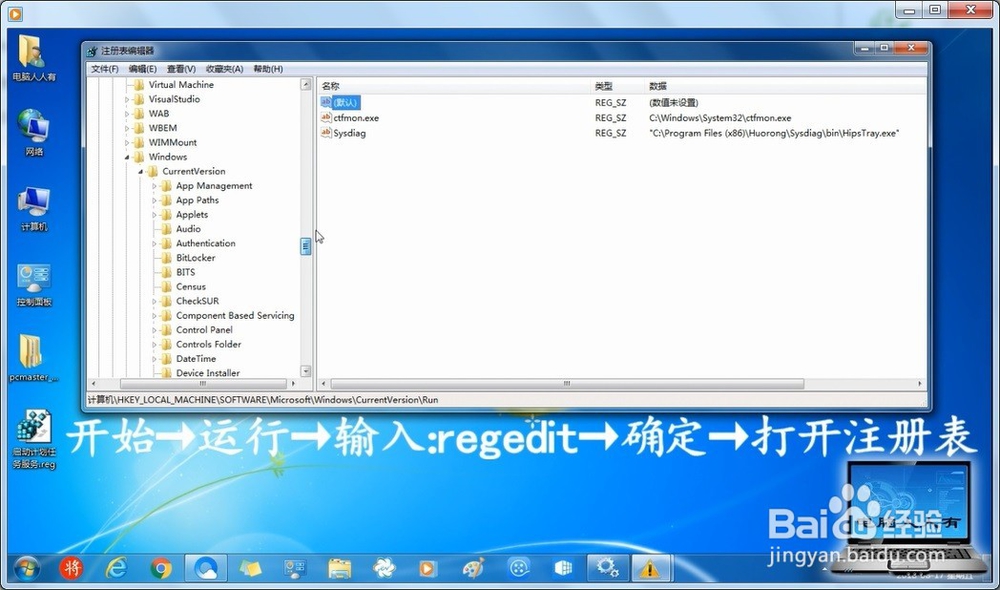Open the 帮助(H) menu
Image resolution: width=1000 pixels, height=590 pixels.
(x=268, y=69)
